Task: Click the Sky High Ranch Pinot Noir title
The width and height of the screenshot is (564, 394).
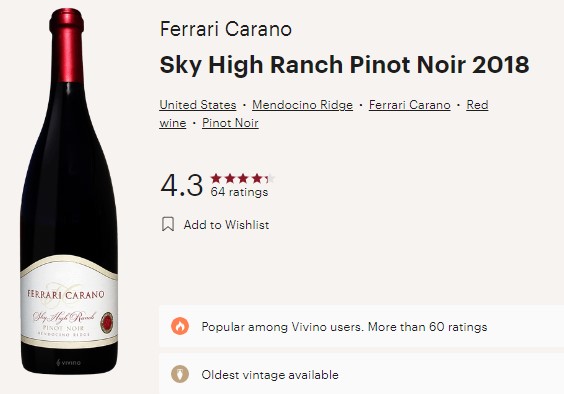Action: [344, 65]
